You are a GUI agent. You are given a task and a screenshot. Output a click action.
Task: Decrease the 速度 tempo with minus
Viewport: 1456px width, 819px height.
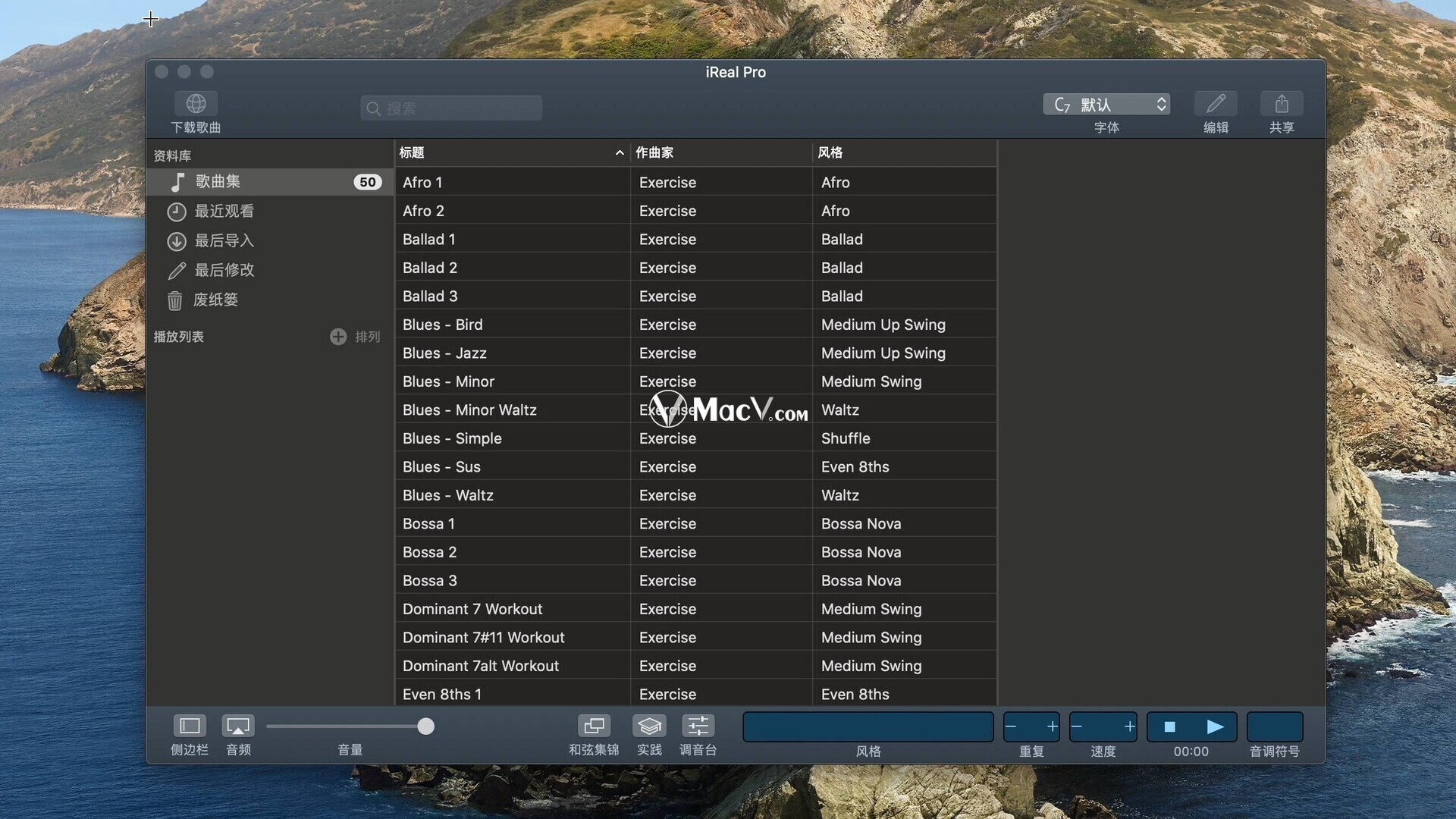coord(1077,726)
